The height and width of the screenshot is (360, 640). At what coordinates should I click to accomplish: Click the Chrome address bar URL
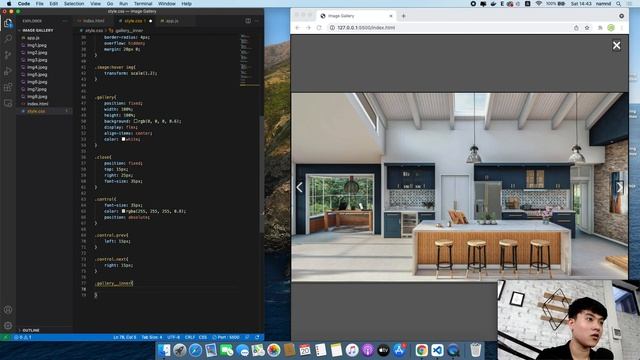[x=366, y=28]
